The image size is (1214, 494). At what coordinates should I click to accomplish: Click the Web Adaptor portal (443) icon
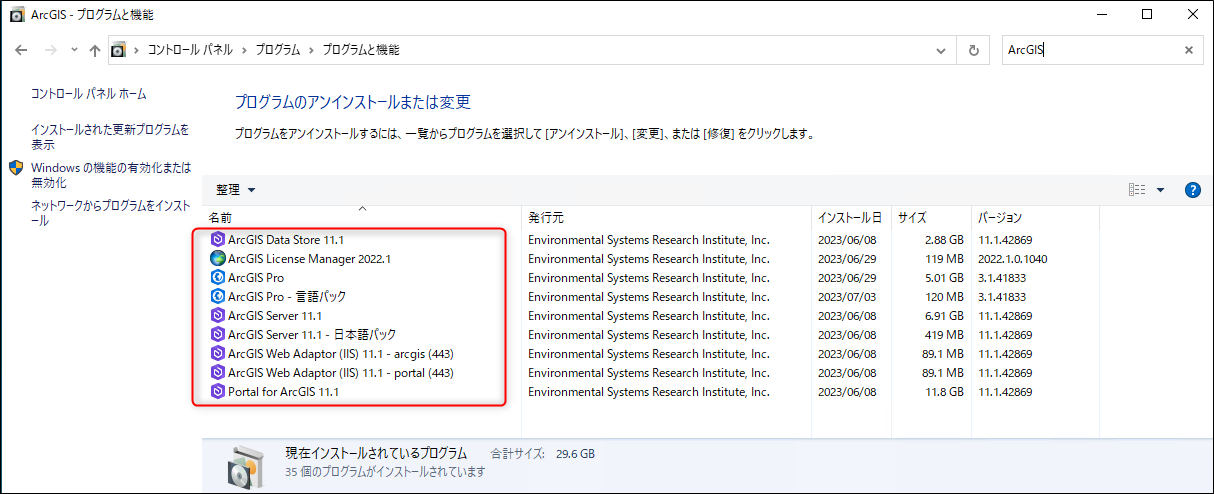pos(218,373)
